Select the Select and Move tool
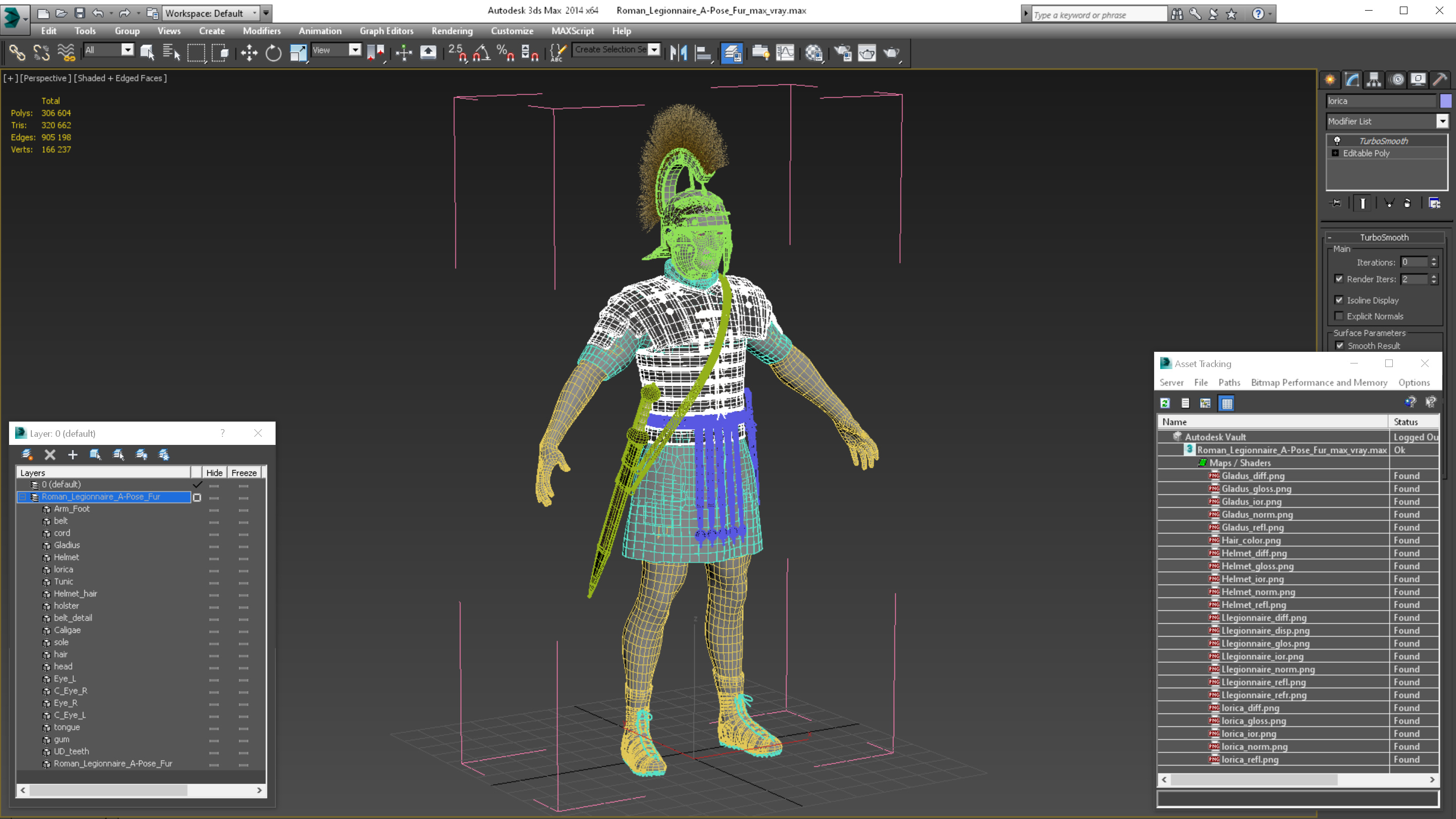The height and width of the screenshot is (819, 1456). pos(249,53)
